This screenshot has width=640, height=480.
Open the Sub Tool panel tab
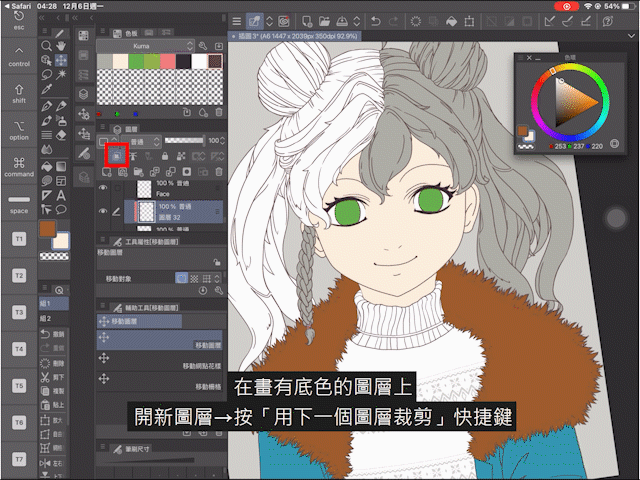tap(146, 308)
